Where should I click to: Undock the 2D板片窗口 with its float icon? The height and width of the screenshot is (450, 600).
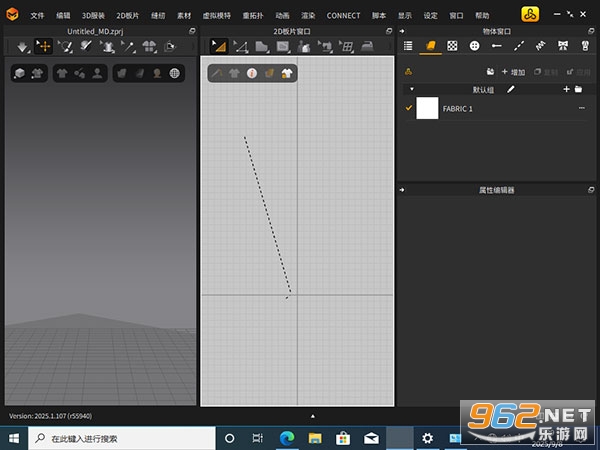(x=389, y=31)
